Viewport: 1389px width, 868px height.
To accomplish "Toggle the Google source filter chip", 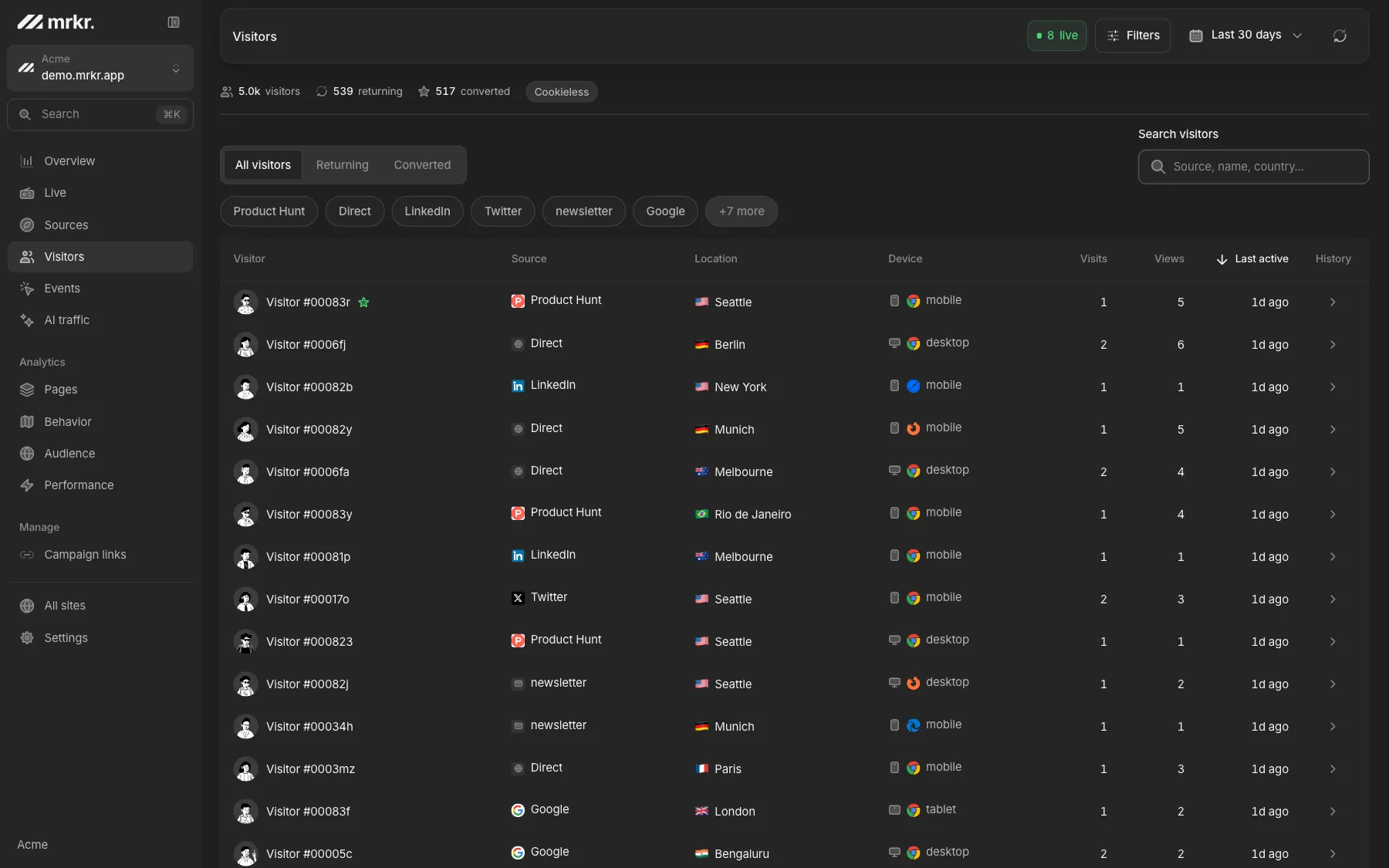I will click(665, 211).
